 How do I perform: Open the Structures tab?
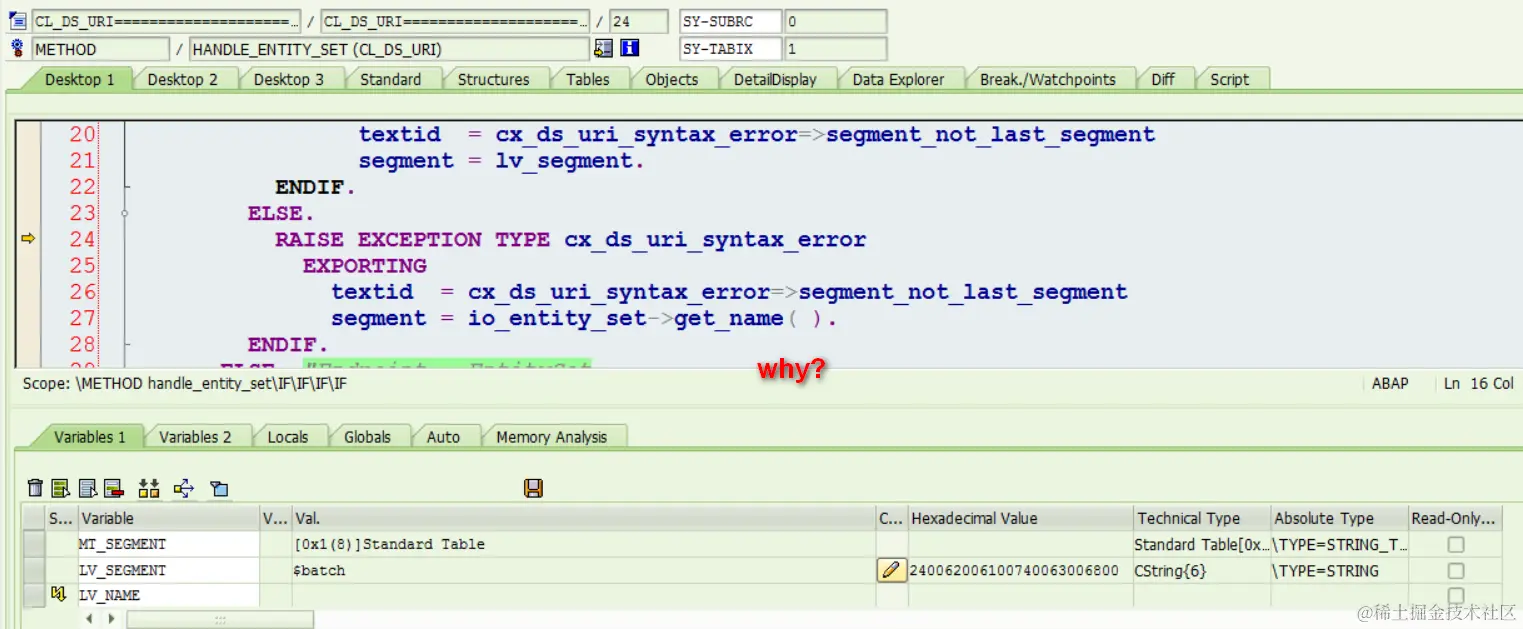coord(493,79)
